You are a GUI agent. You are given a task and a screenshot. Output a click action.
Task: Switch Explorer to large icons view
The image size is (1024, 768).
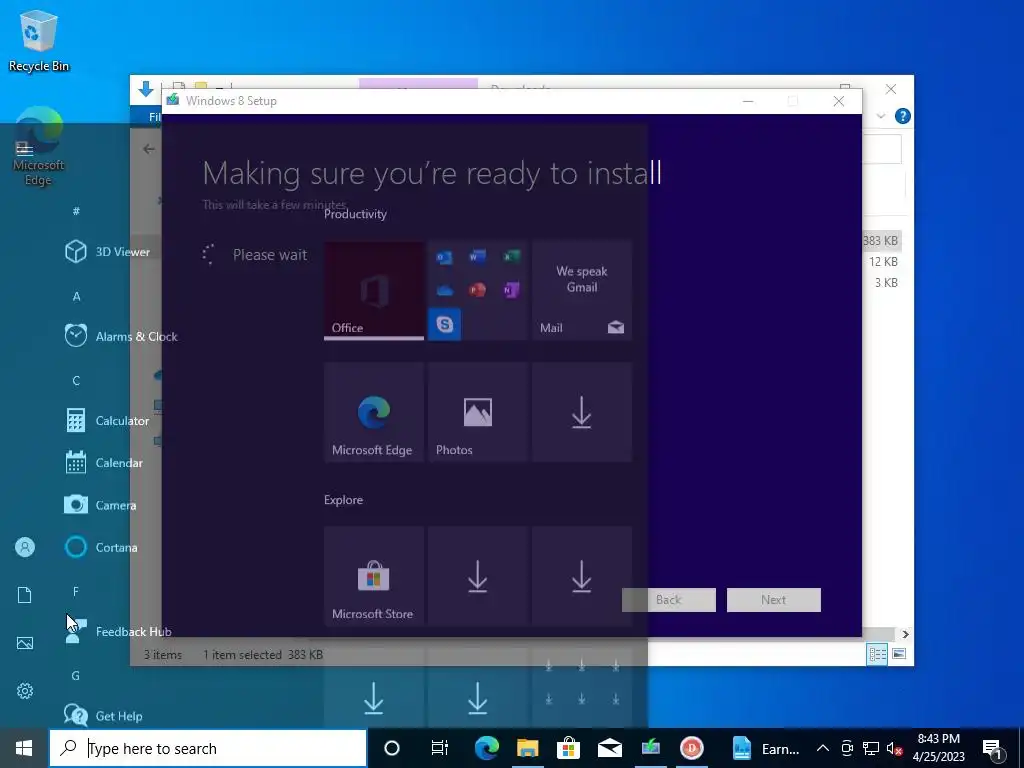[x=899, y=654]
